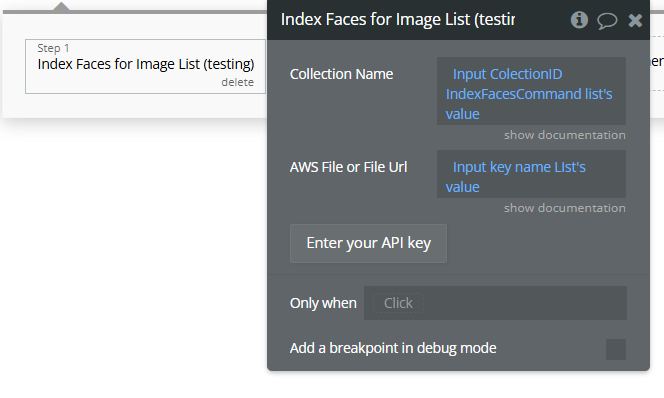Delete Step 1 using the delete link

pyautogui.click(x=238, y=82)
